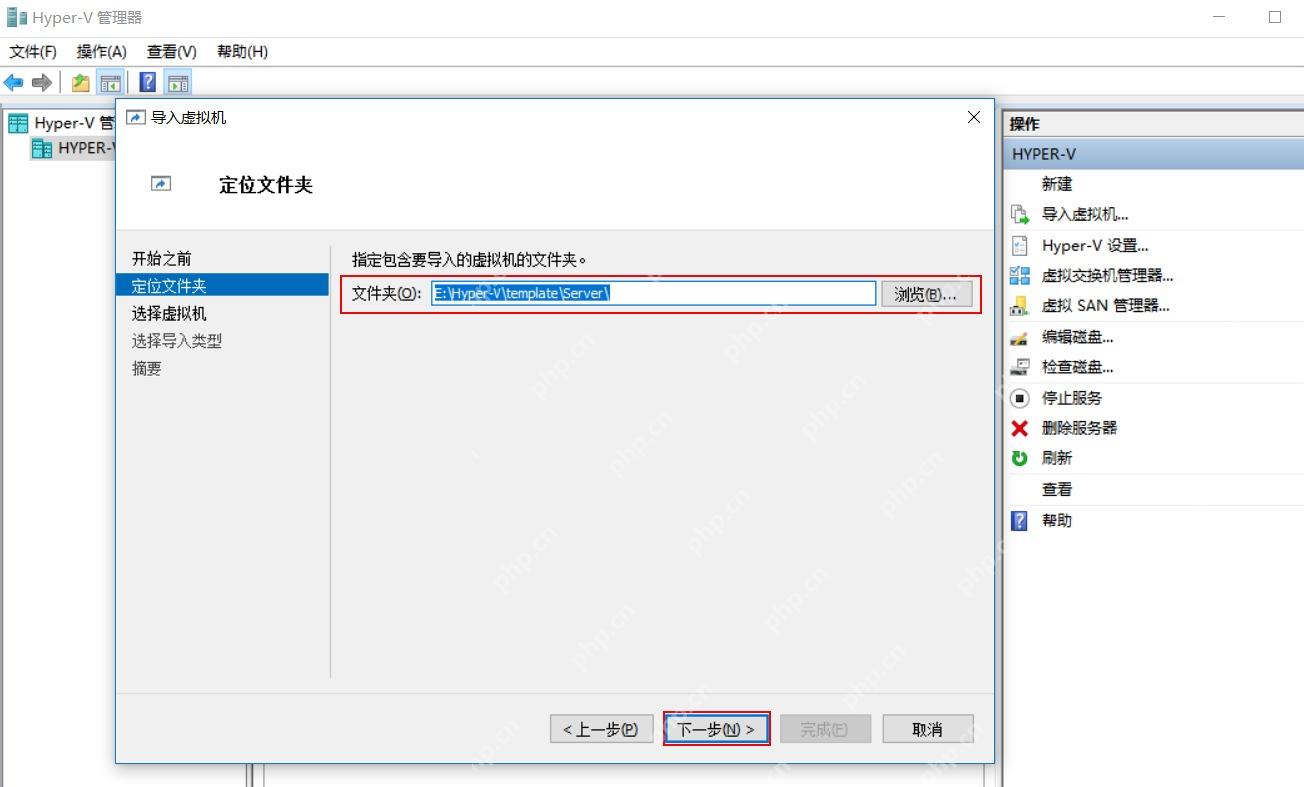The height and width of the screenshot is (787, 1304).
Task: Click the HYPER-V header in actions pane
Action: click(x=1153, y=154)
